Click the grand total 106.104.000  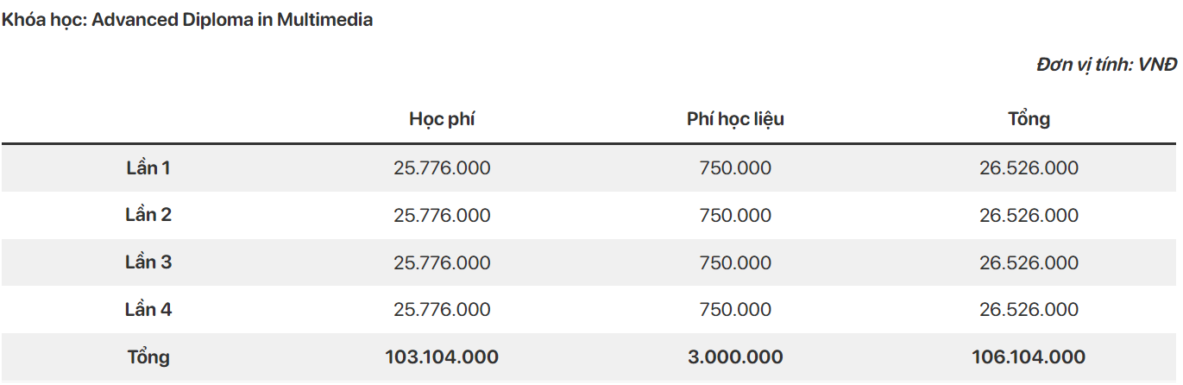(1029, 357)
